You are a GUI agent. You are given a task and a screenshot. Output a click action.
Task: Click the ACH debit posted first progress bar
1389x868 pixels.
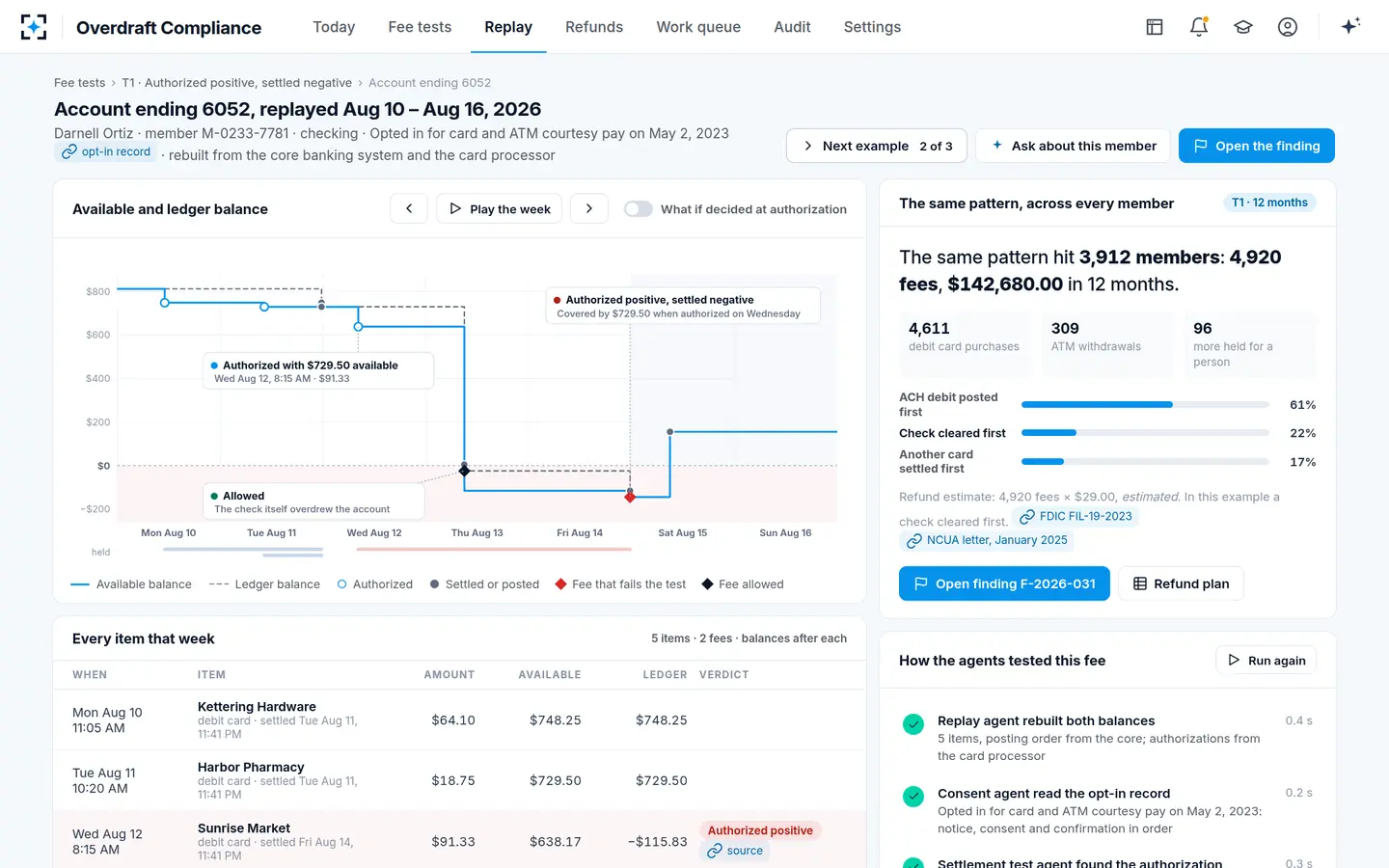click(x=1145, y=405)
